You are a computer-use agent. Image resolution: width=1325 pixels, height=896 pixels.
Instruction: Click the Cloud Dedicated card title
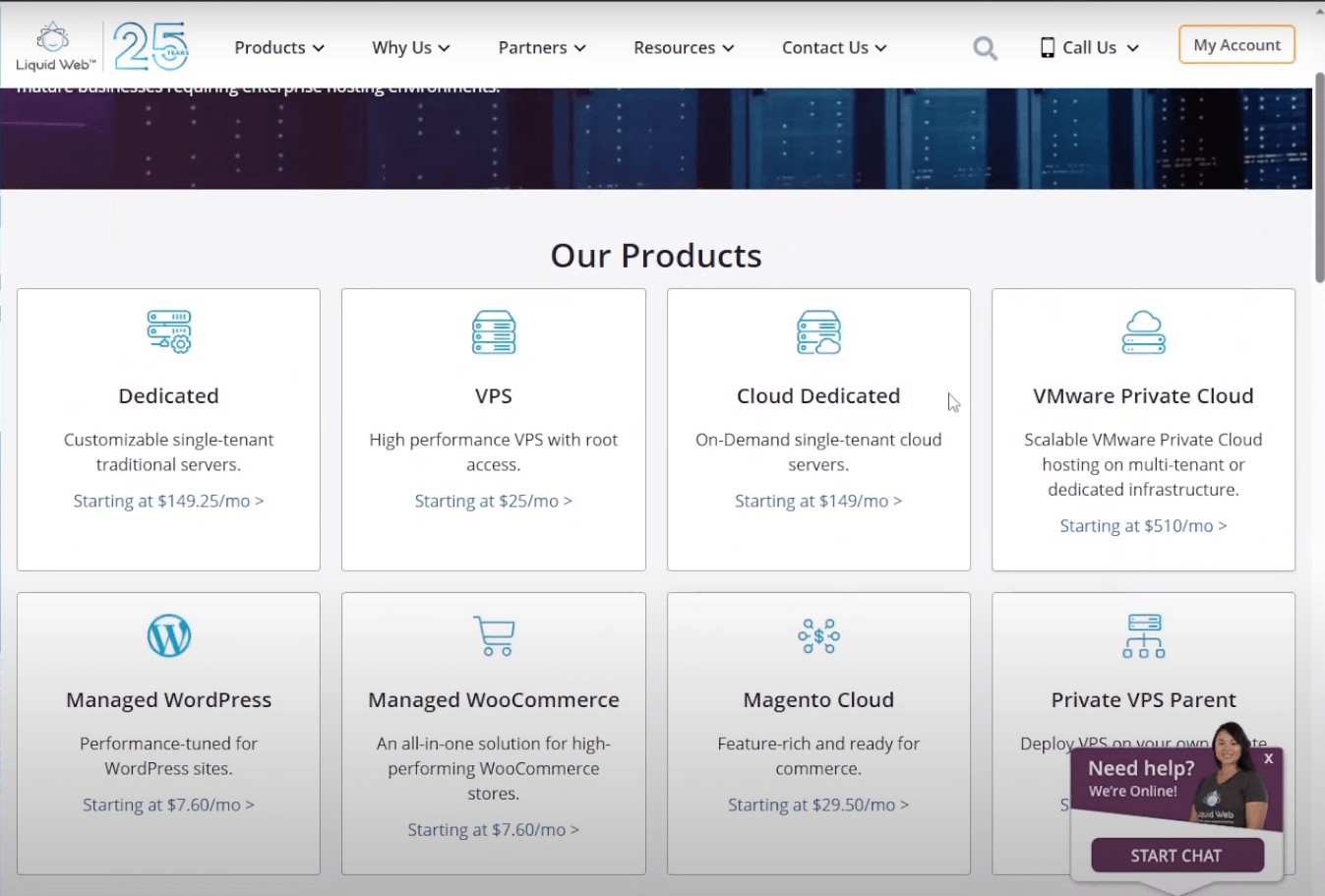pos(818,395)
